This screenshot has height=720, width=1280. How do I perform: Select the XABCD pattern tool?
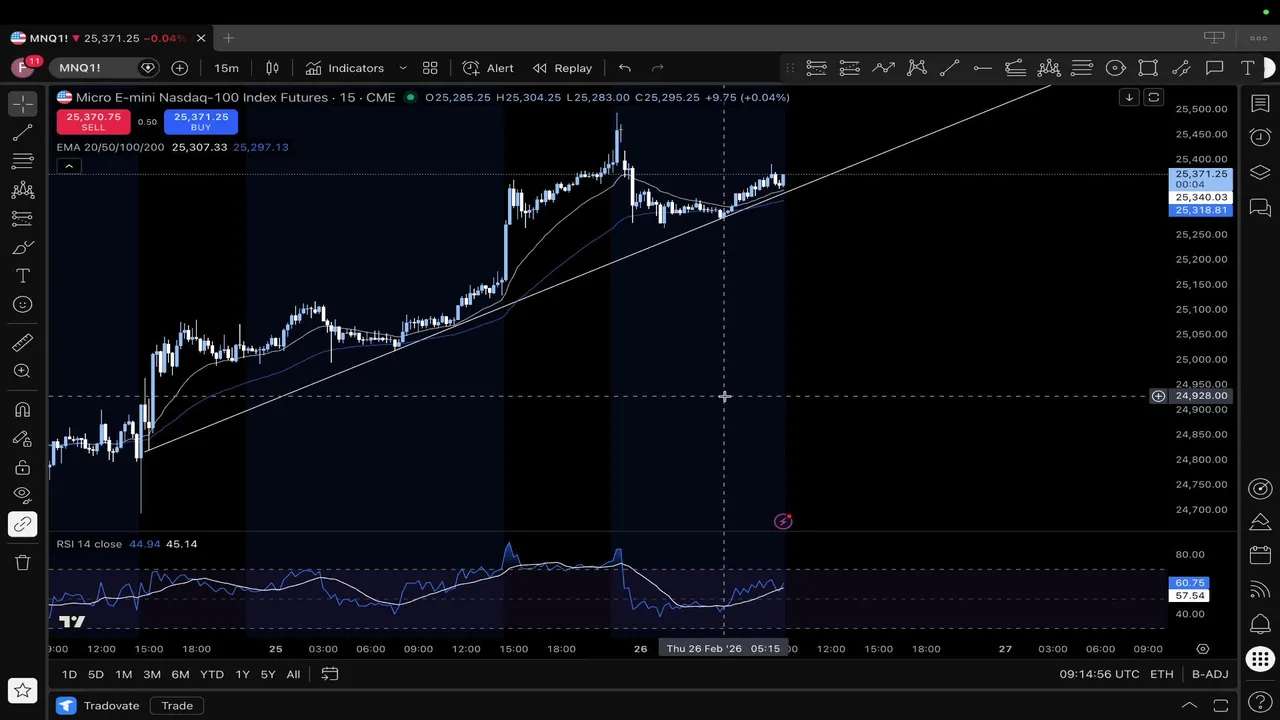[x=916, y=68]
